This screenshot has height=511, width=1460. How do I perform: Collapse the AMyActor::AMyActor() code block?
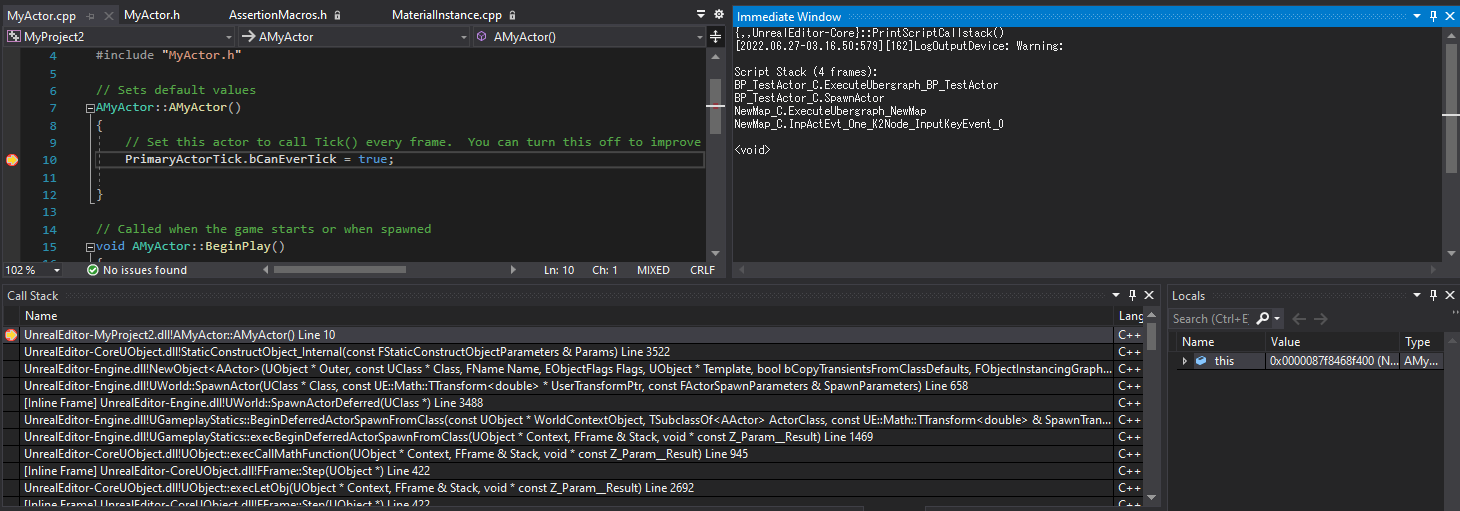coord(90,108)
